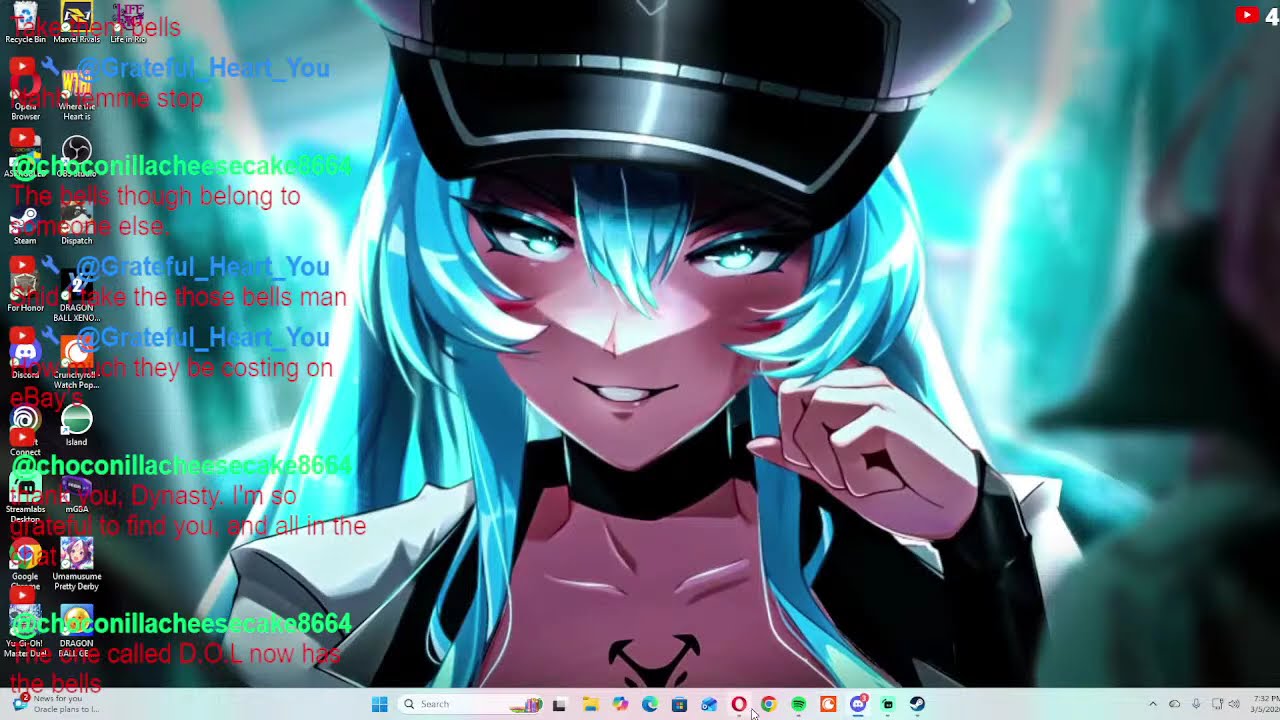Switch to Discord from the taskbar

[x=858, y=704]
